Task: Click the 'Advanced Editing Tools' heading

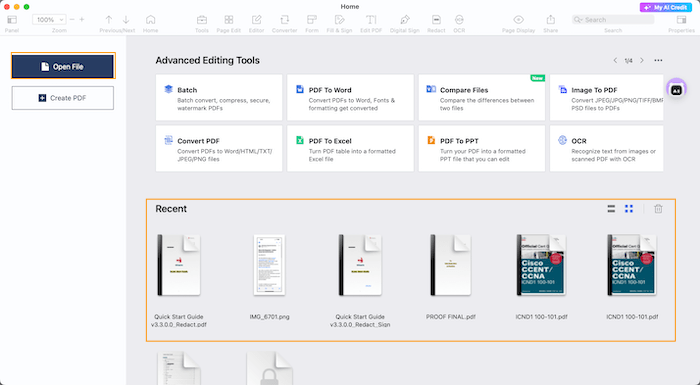Action: pyautogui.click(x=208, y=60)
